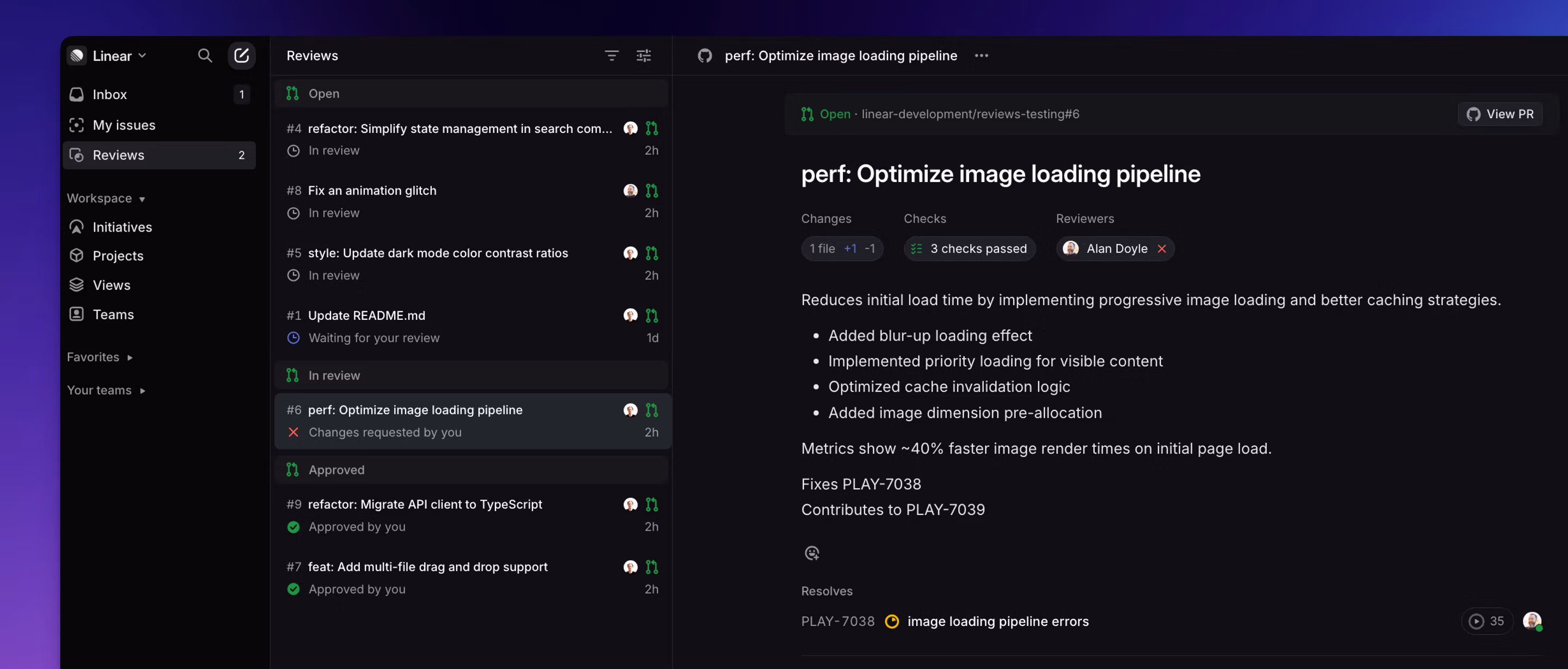Open the 3 checks passed badge
The height and width of the screenshot is (669, 1568).
[x=969, y=248]
